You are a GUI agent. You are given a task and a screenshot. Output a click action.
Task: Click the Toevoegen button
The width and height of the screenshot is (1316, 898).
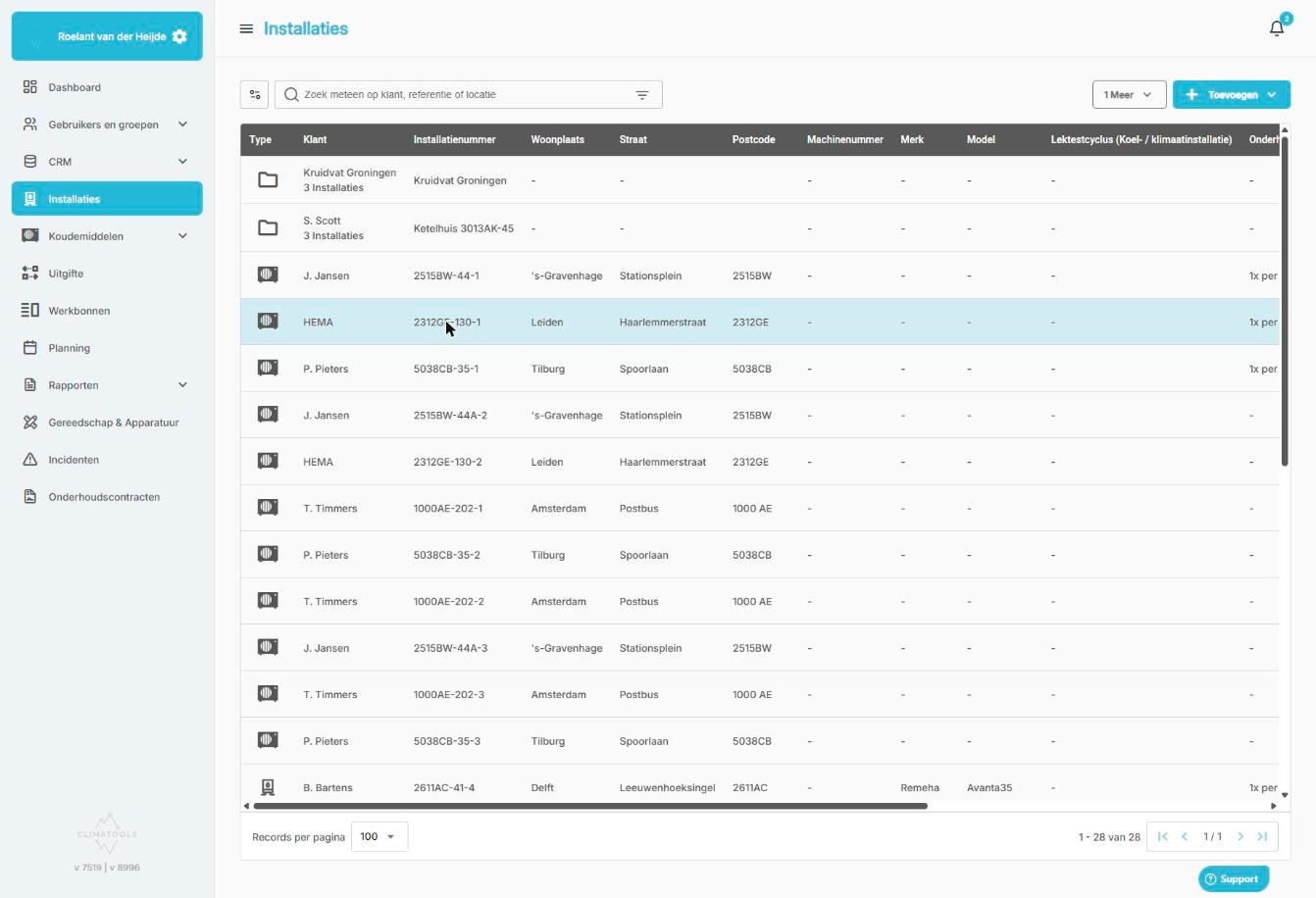coord(1232,95)
